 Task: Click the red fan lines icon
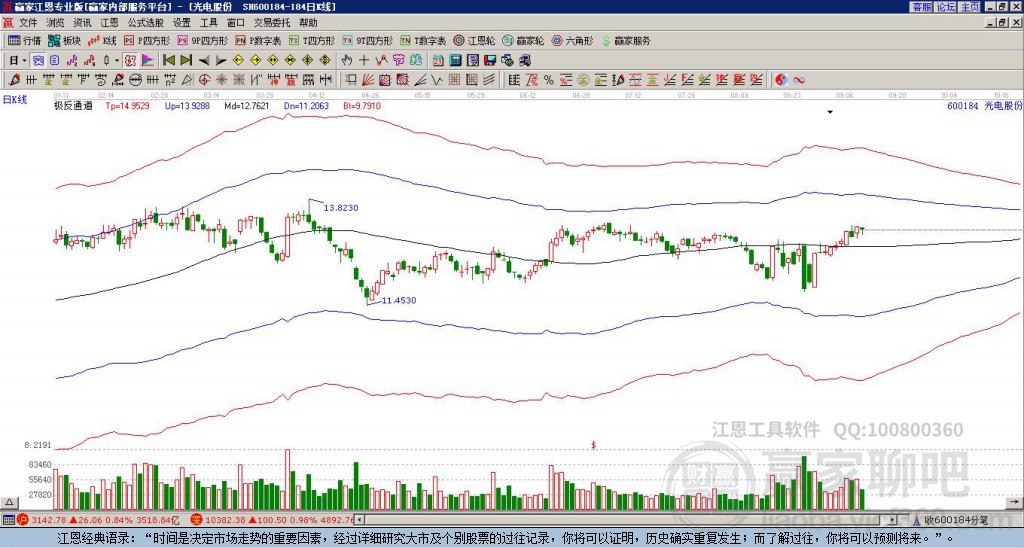coord(368,80)
